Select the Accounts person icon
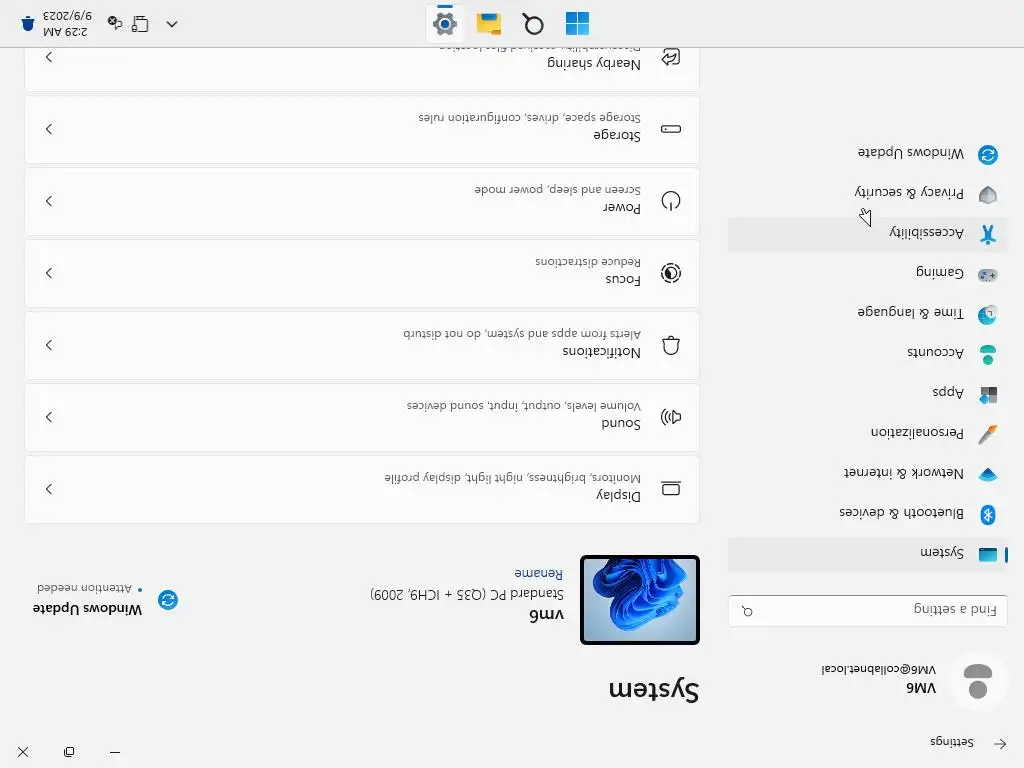1024x768 pixels. (987, 355)
